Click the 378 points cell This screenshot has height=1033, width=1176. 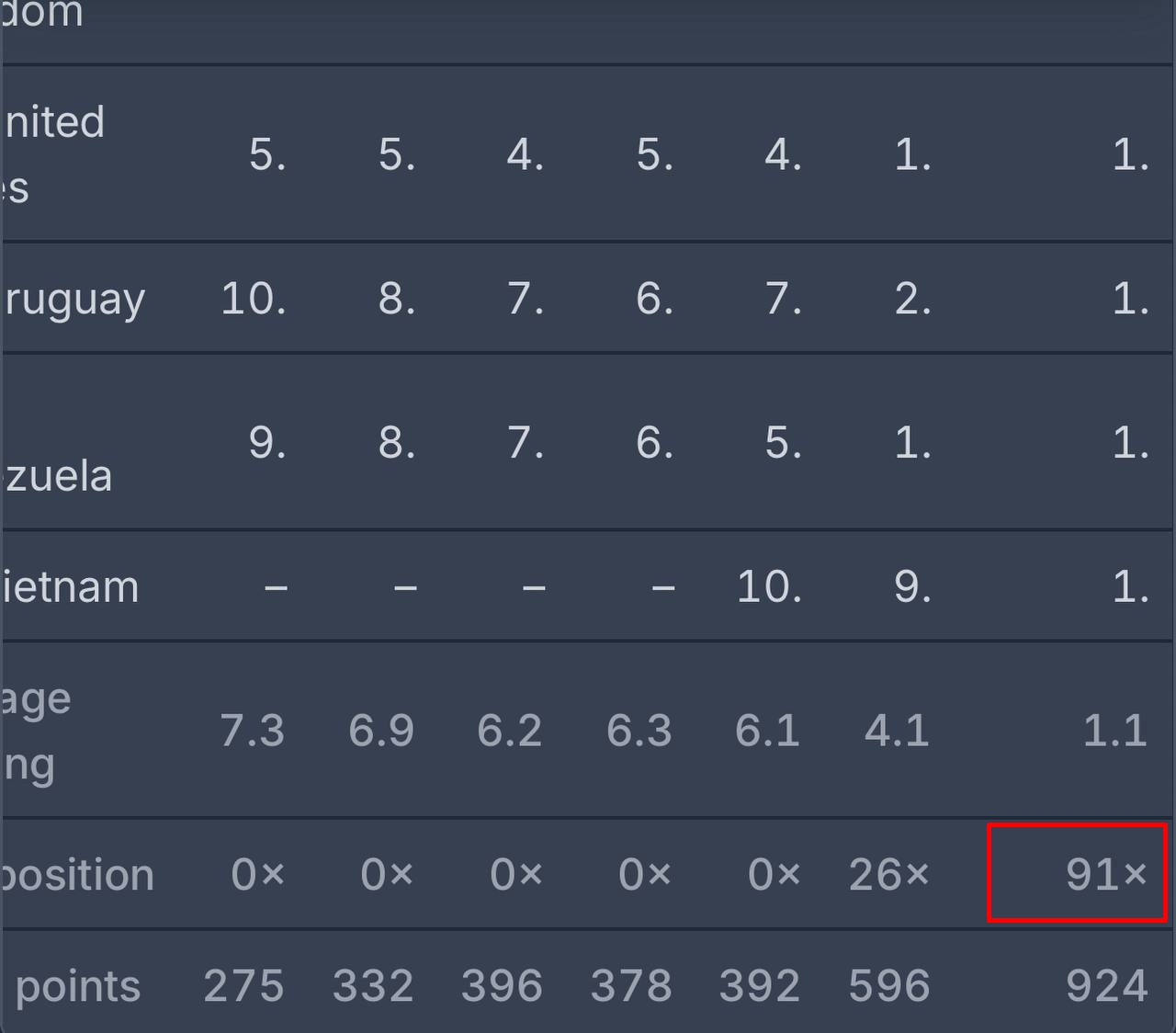(631, 986)
